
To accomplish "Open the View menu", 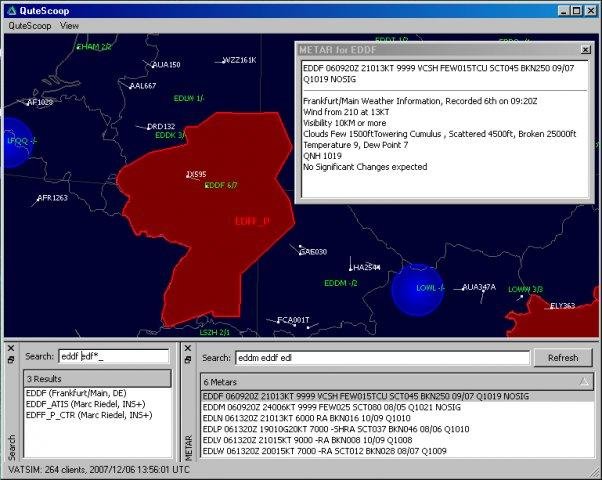I will 69,26.
